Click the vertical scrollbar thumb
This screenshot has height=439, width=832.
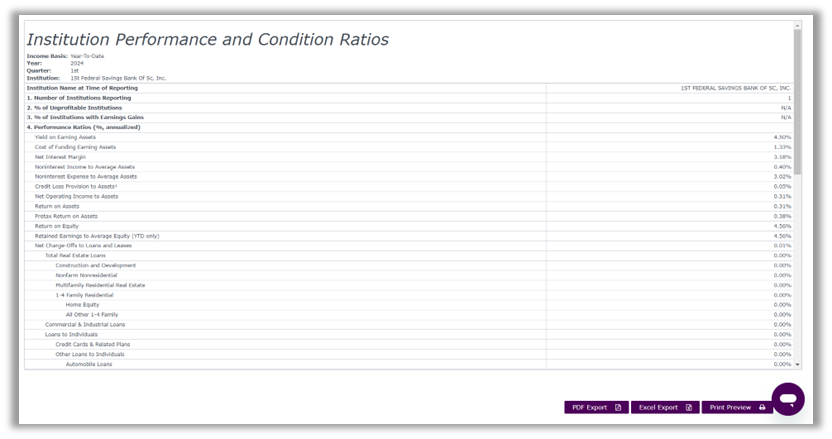(x=797, y=101)
